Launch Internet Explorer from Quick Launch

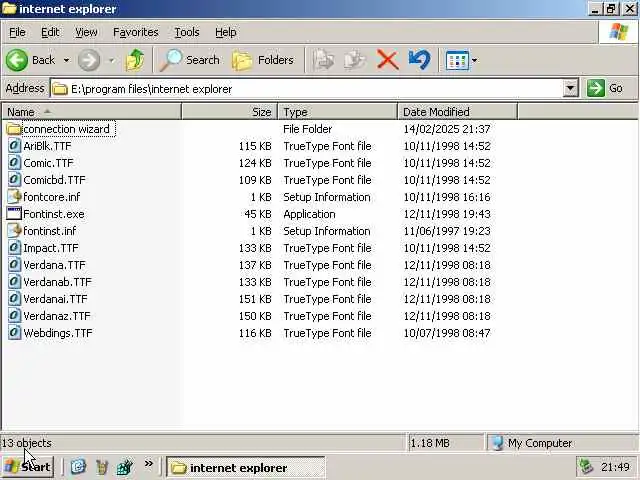[x=78, y=467]
